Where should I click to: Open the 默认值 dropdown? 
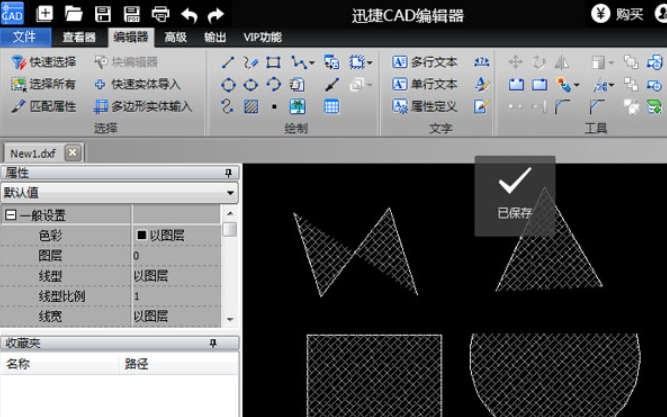(230, 193)
